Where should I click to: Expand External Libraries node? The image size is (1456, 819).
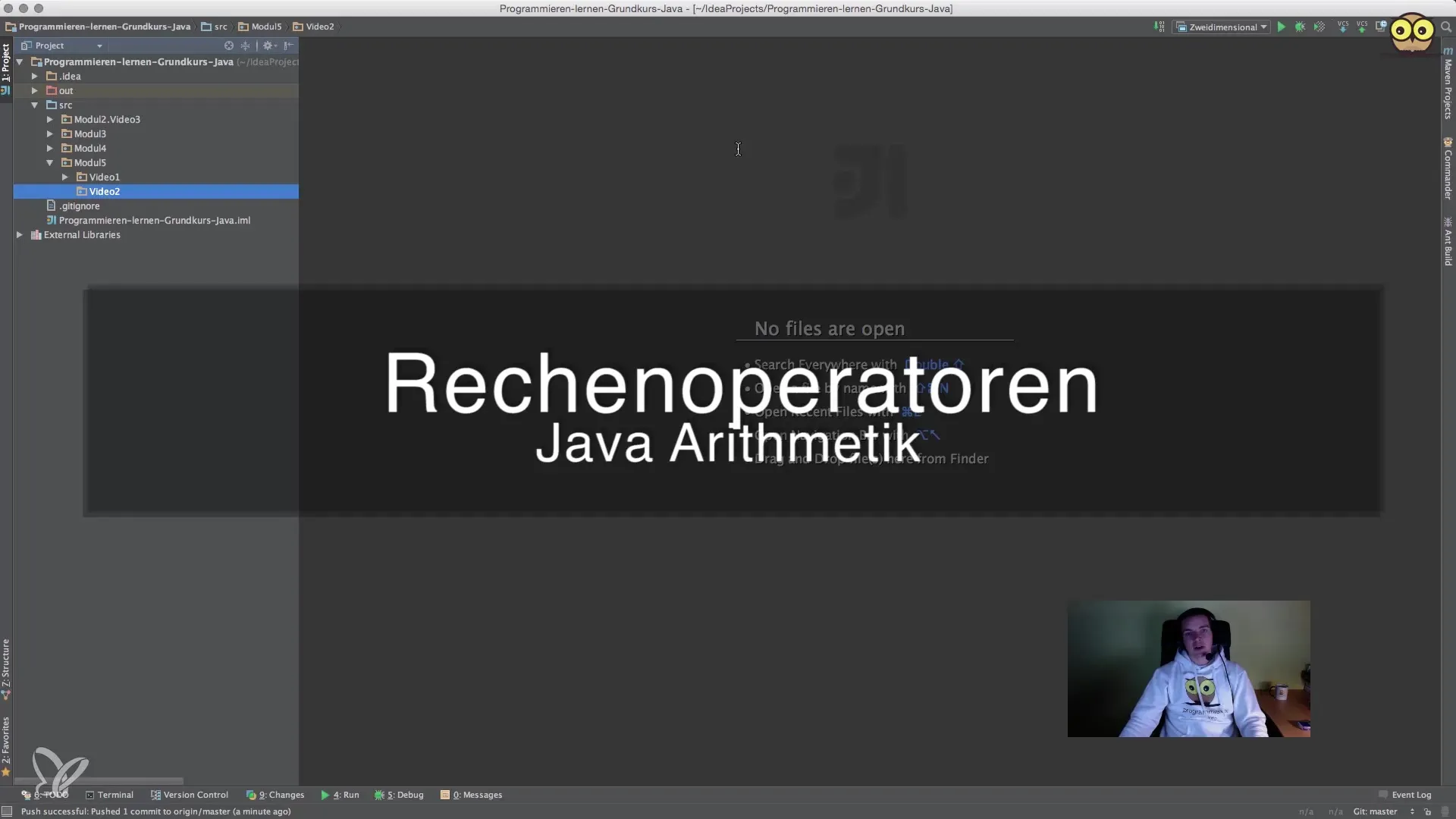click(x=20, y=234)
